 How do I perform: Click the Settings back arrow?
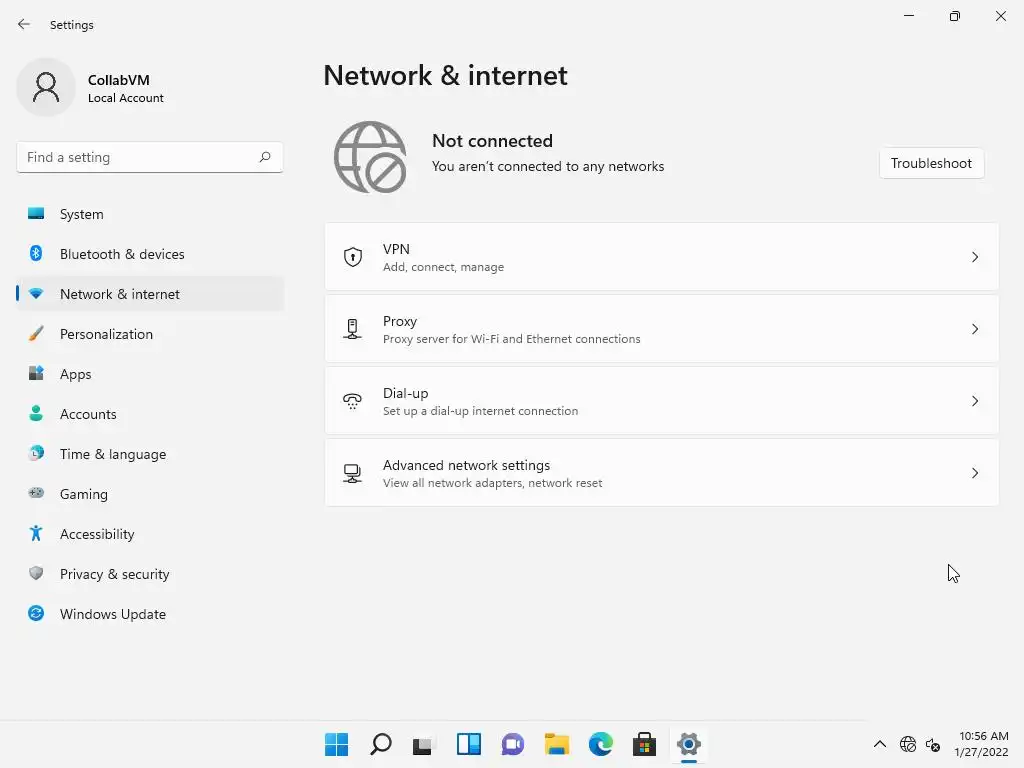point(24,25)
